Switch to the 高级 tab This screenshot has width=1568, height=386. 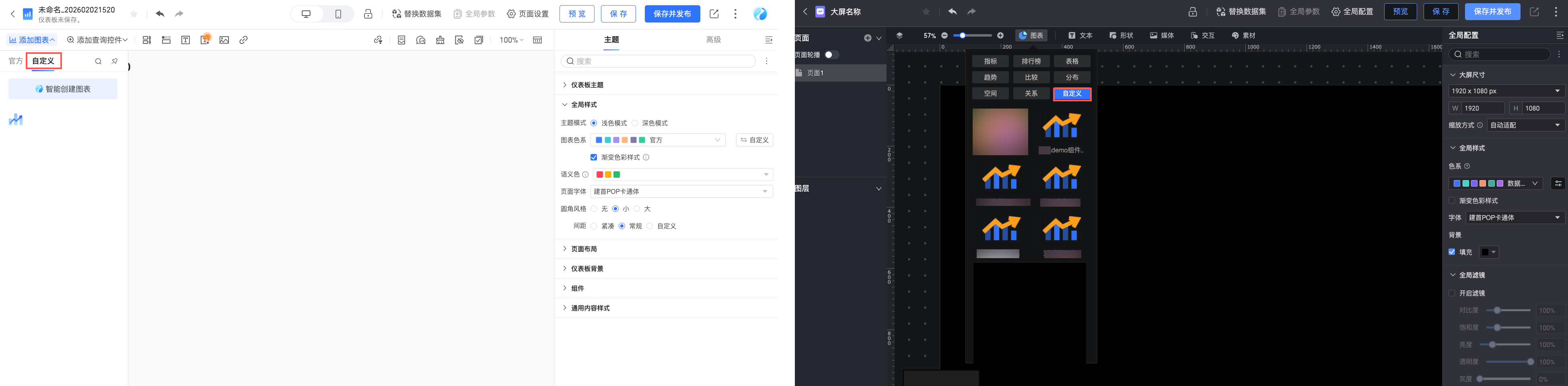pos(713,39)
